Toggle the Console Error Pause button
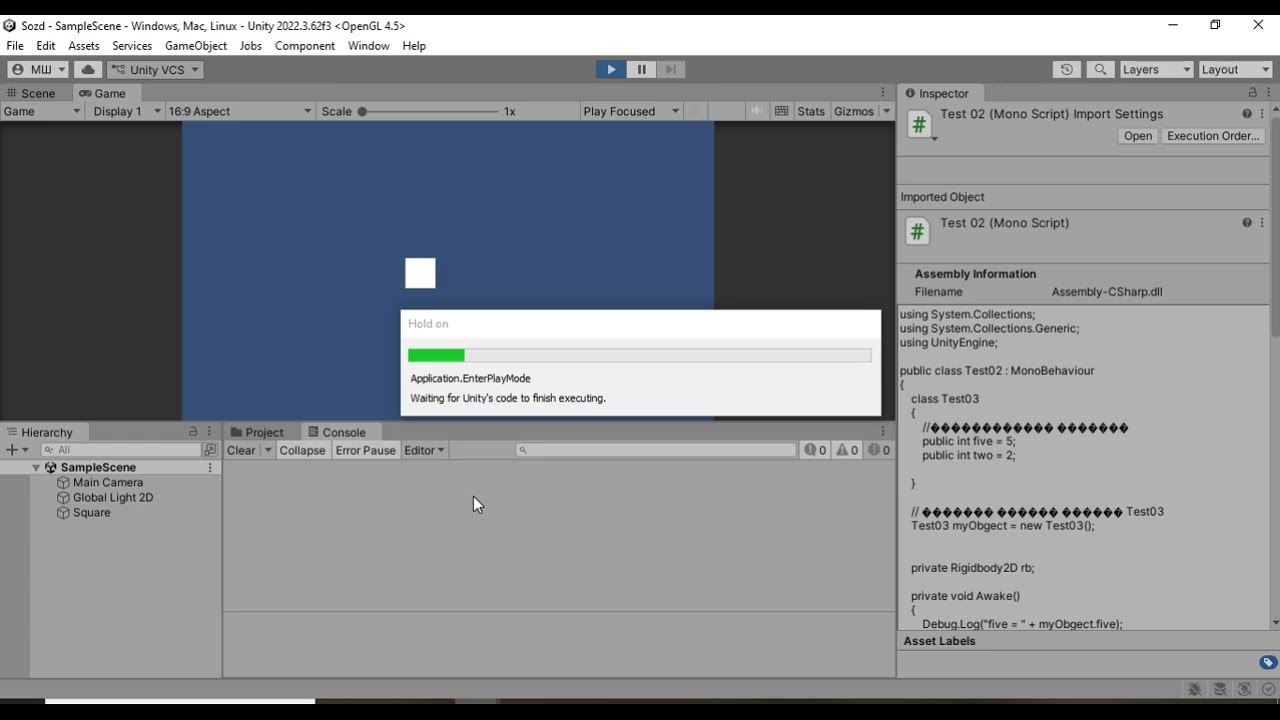Viewport: 1280px width, 720px height. click(x=365, y=451)
